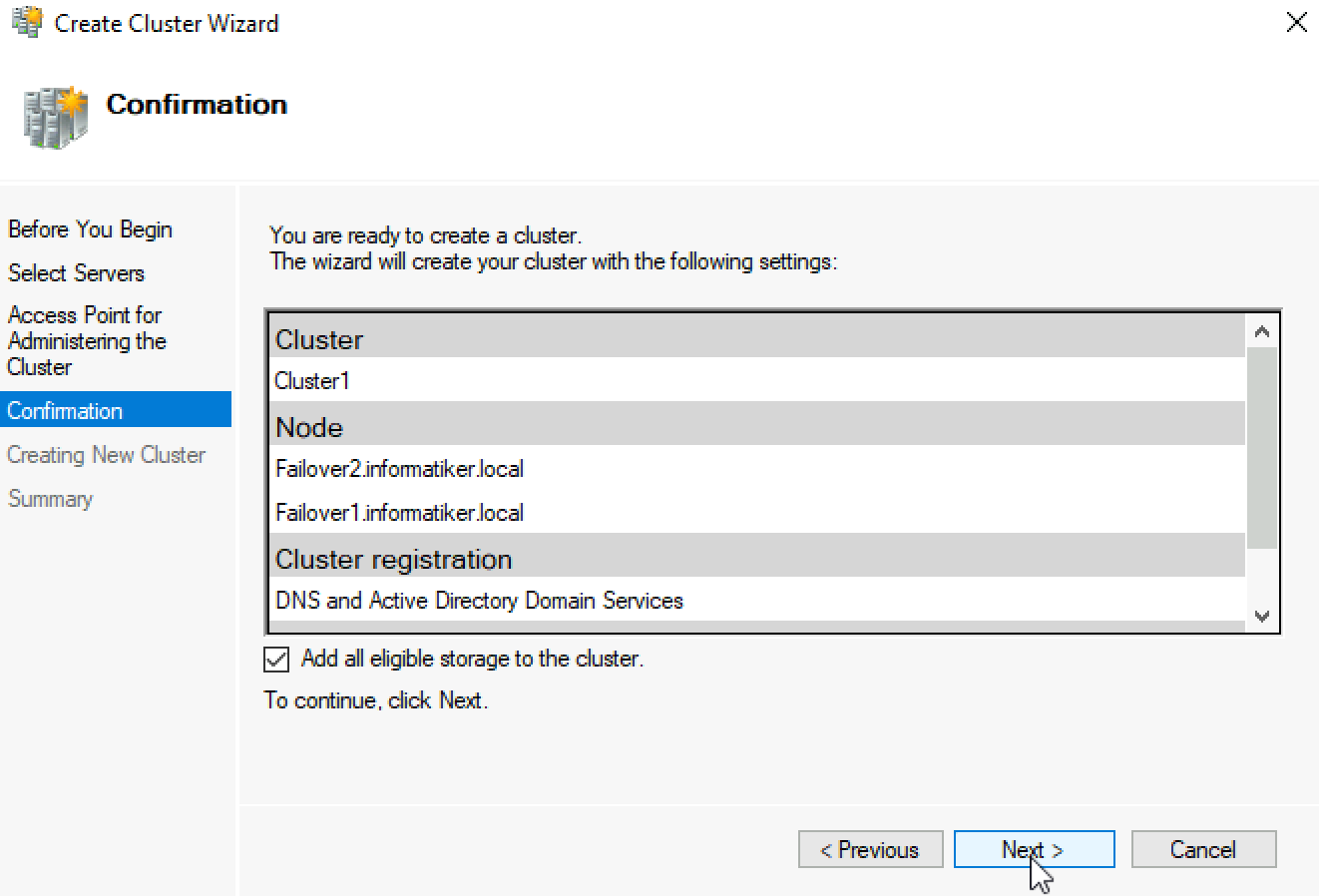Click the wizard title bar icon
This screenshot has width=1319, height=896.
point(26,22)
